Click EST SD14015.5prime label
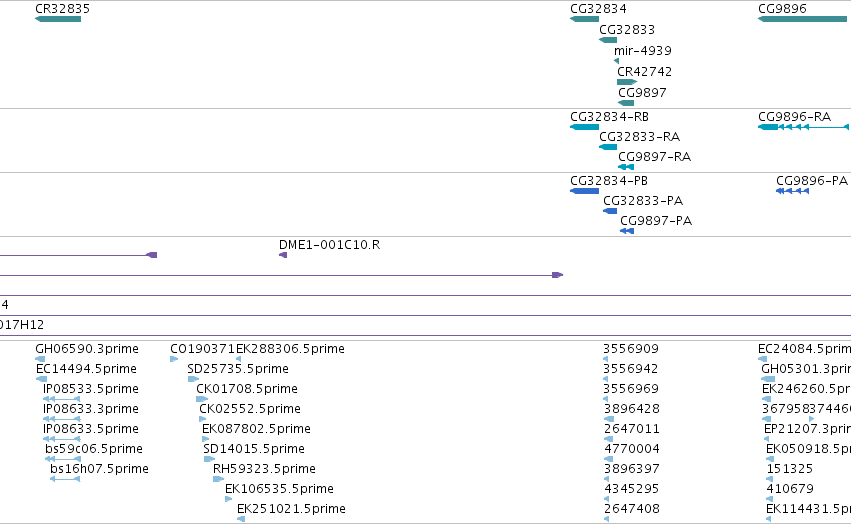The height and width of the screenshot is (524, 851). [x=254, y=449]
